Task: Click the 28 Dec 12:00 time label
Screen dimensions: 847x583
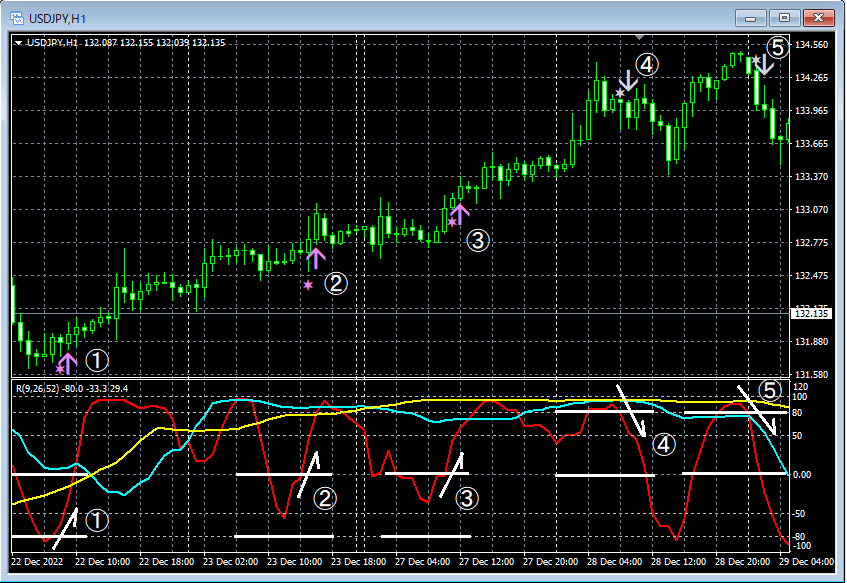Action: point(678,562)
